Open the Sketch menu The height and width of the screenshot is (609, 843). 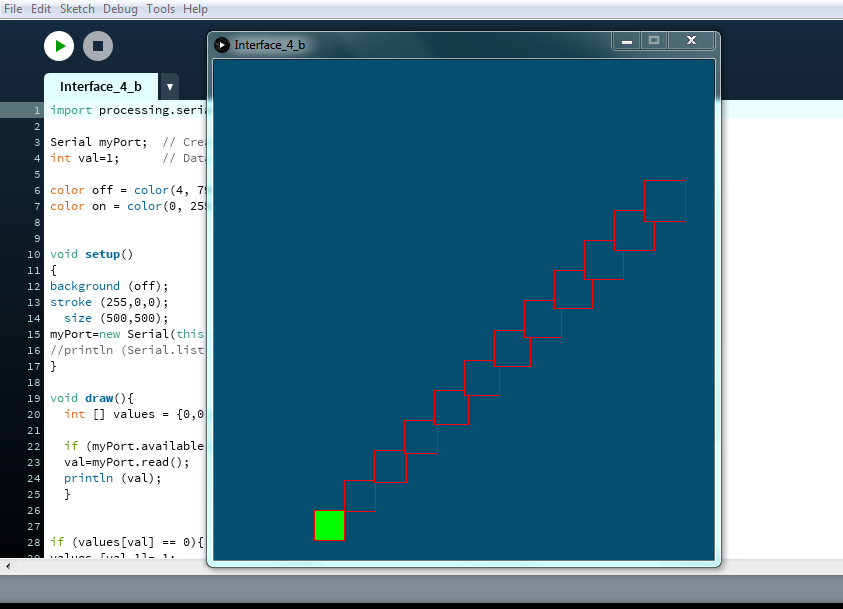[77, 9]
